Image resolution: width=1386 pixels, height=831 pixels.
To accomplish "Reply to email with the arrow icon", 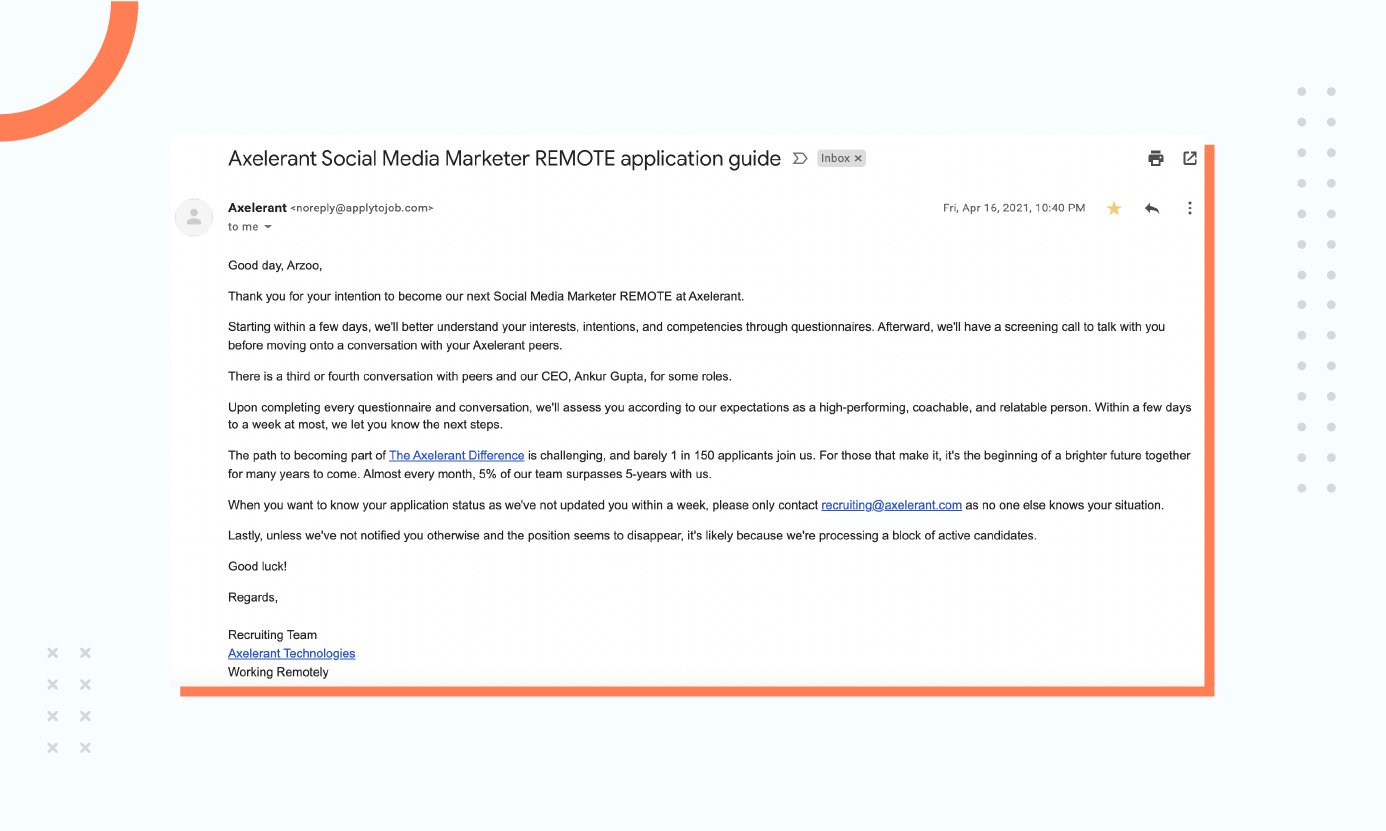I will point(1152,208).
